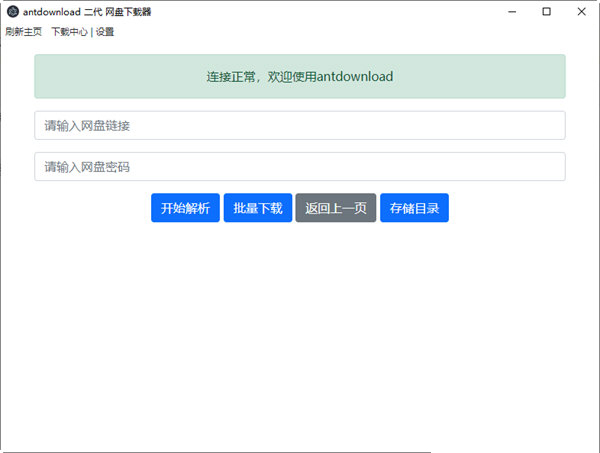Click the 存储目录 button
The image size is (600, 453).
tap(414, 208)
